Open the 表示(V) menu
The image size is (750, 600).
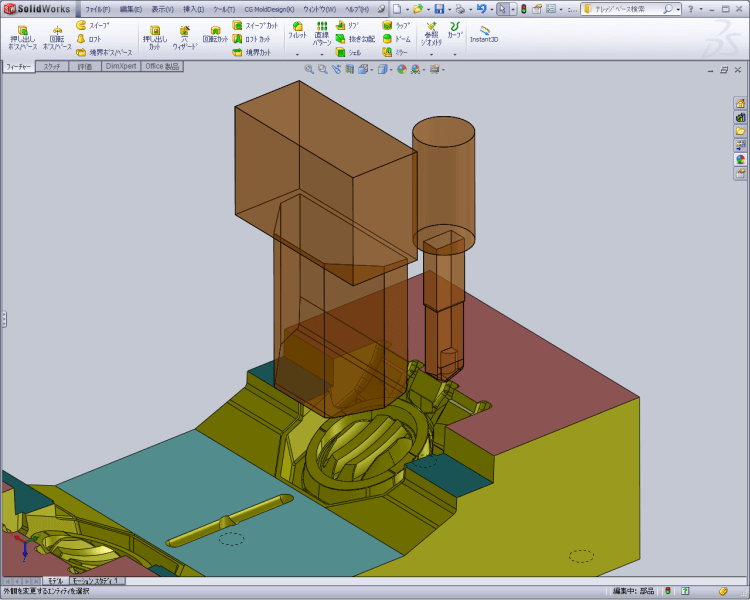pyautogui.click(x=163, y=9)
